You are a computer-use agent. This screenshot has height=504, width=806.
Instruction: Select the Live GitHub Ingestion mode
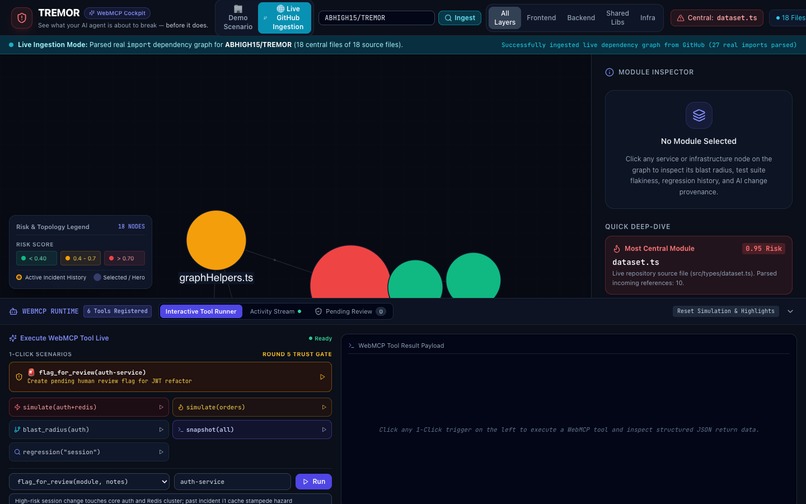coord(284,17)
